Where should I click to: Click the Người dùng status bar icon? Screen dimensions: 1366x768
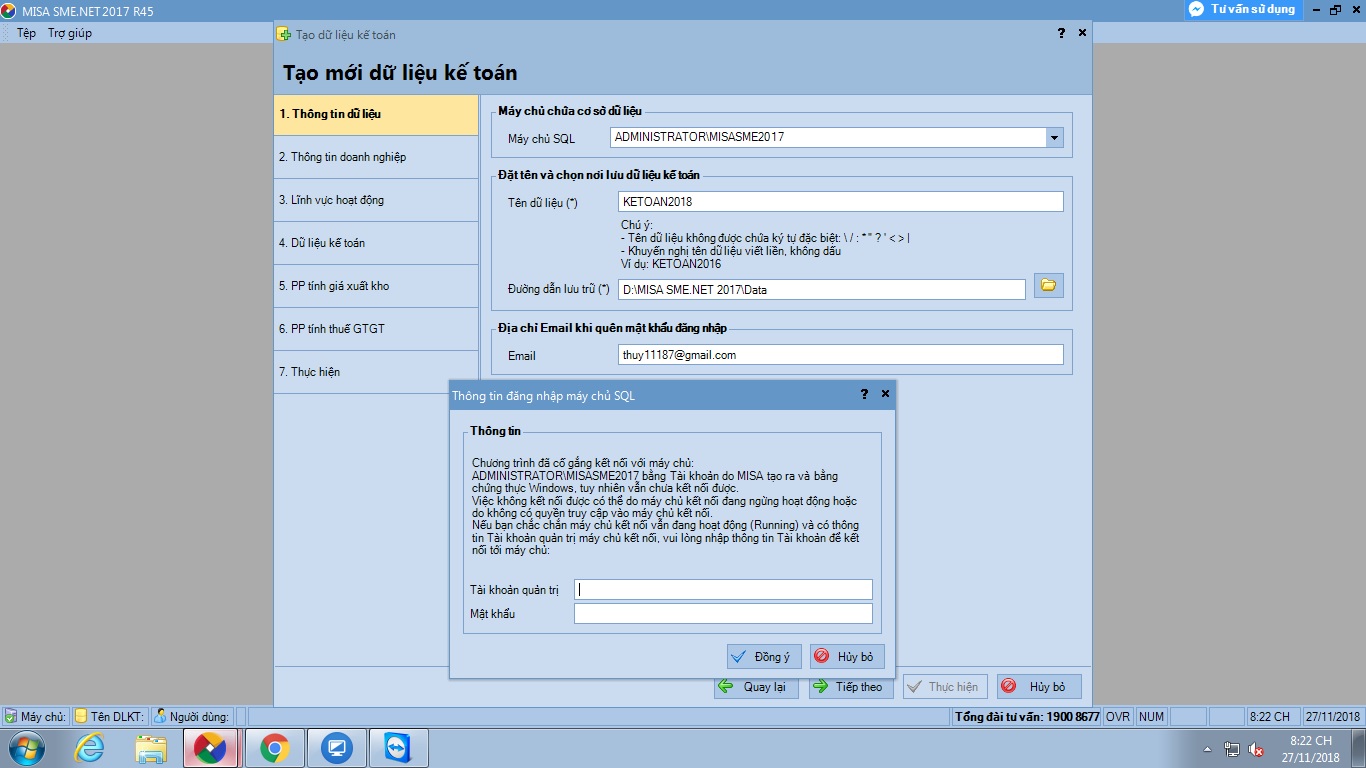click(160, 716)
